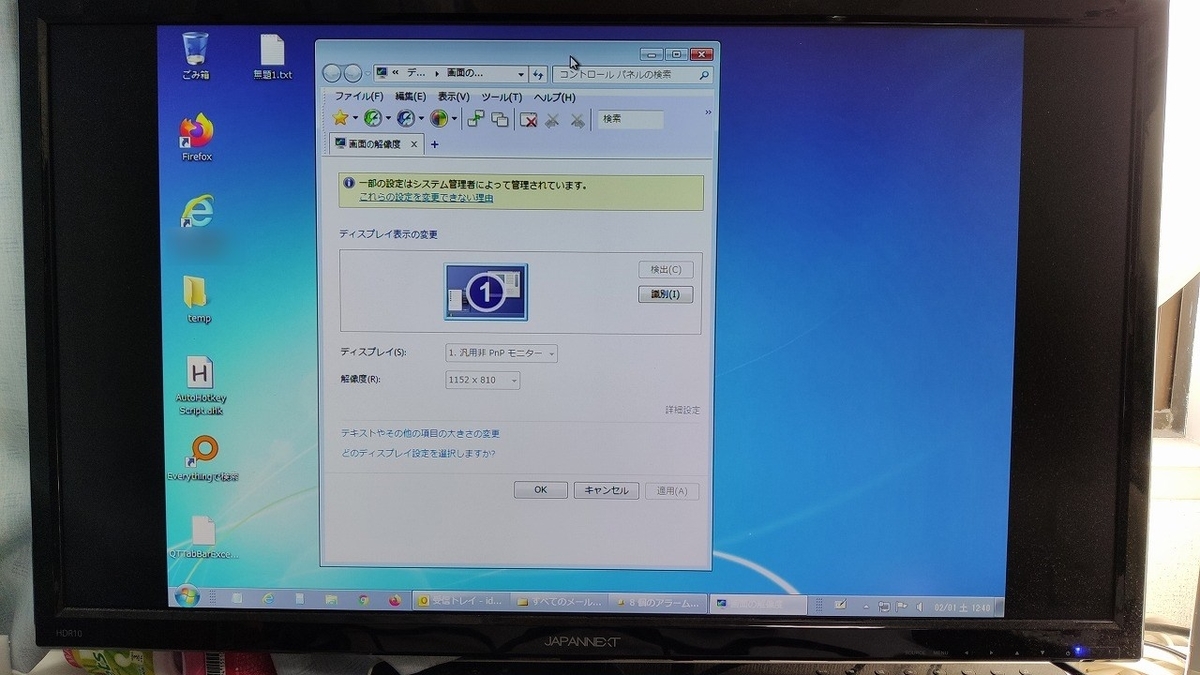Image resolution: width=1200 pixels, height=675 pixels.
Task: Open the star favorites dropdown arrow
Action: coord(355,119)
